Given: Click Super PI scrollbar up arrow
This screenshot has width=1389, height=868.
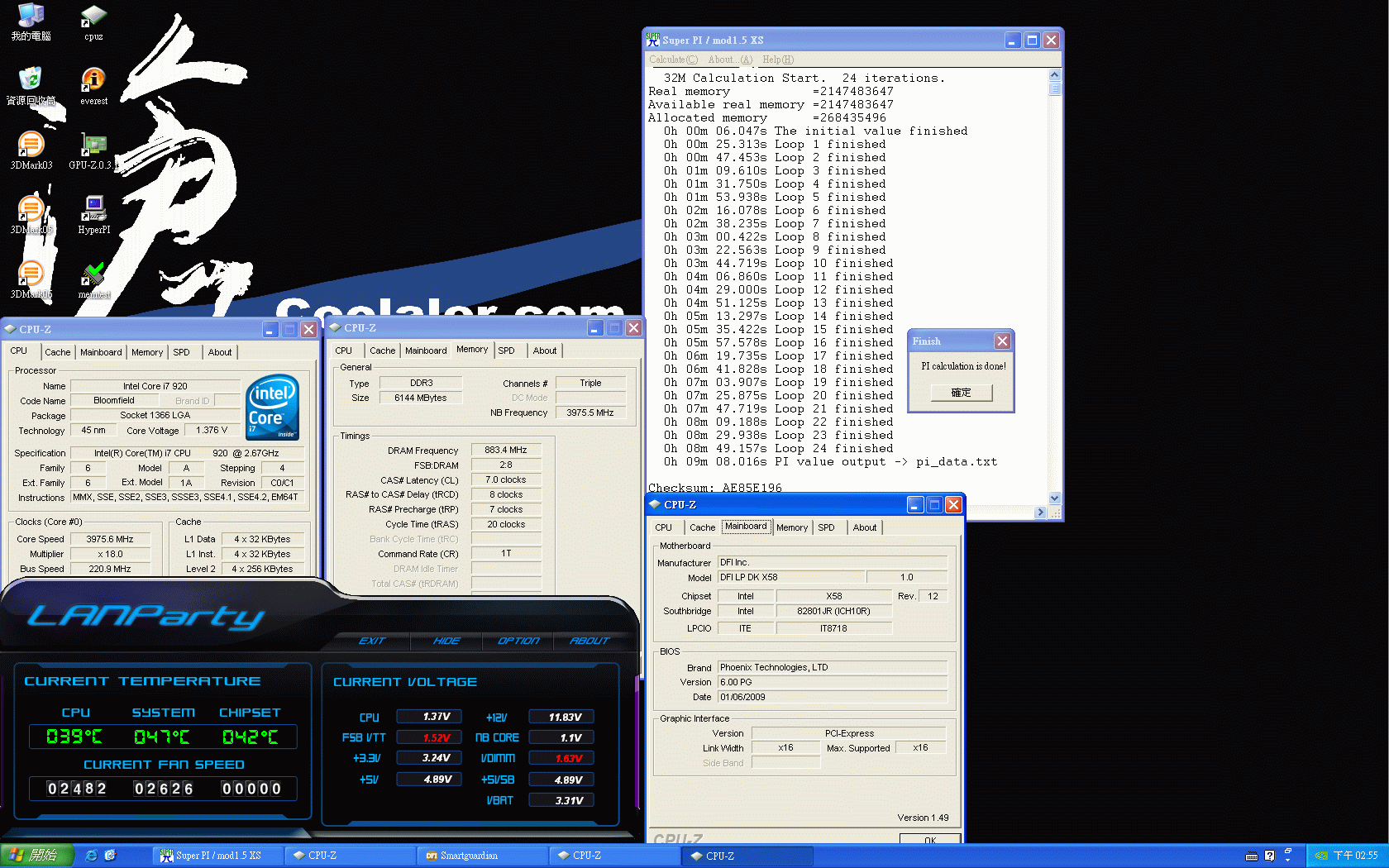Looking at the screenshot, I should tap(1054, 75).
